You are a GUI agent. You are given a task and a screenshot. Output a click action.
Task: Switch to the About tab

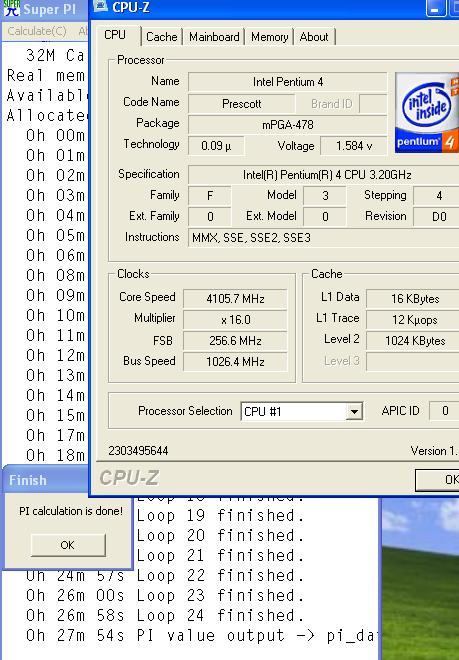[x=314, y=37]
